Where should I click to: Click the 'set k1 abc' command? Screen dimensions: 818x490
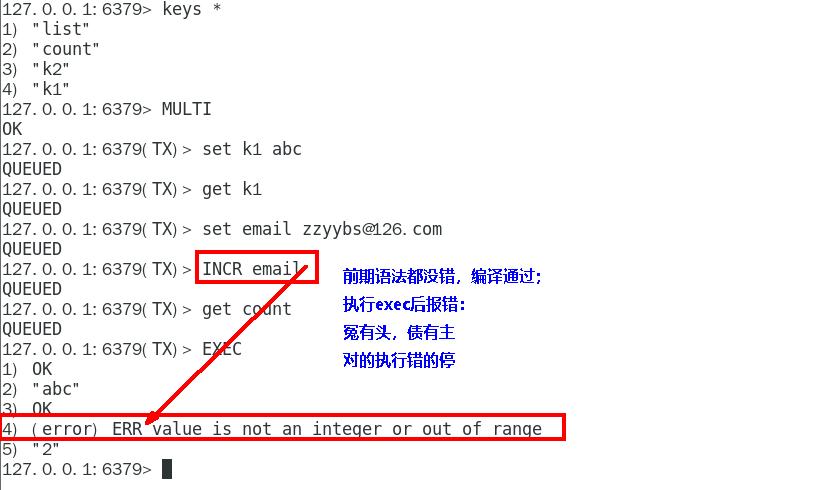point(251,149)
